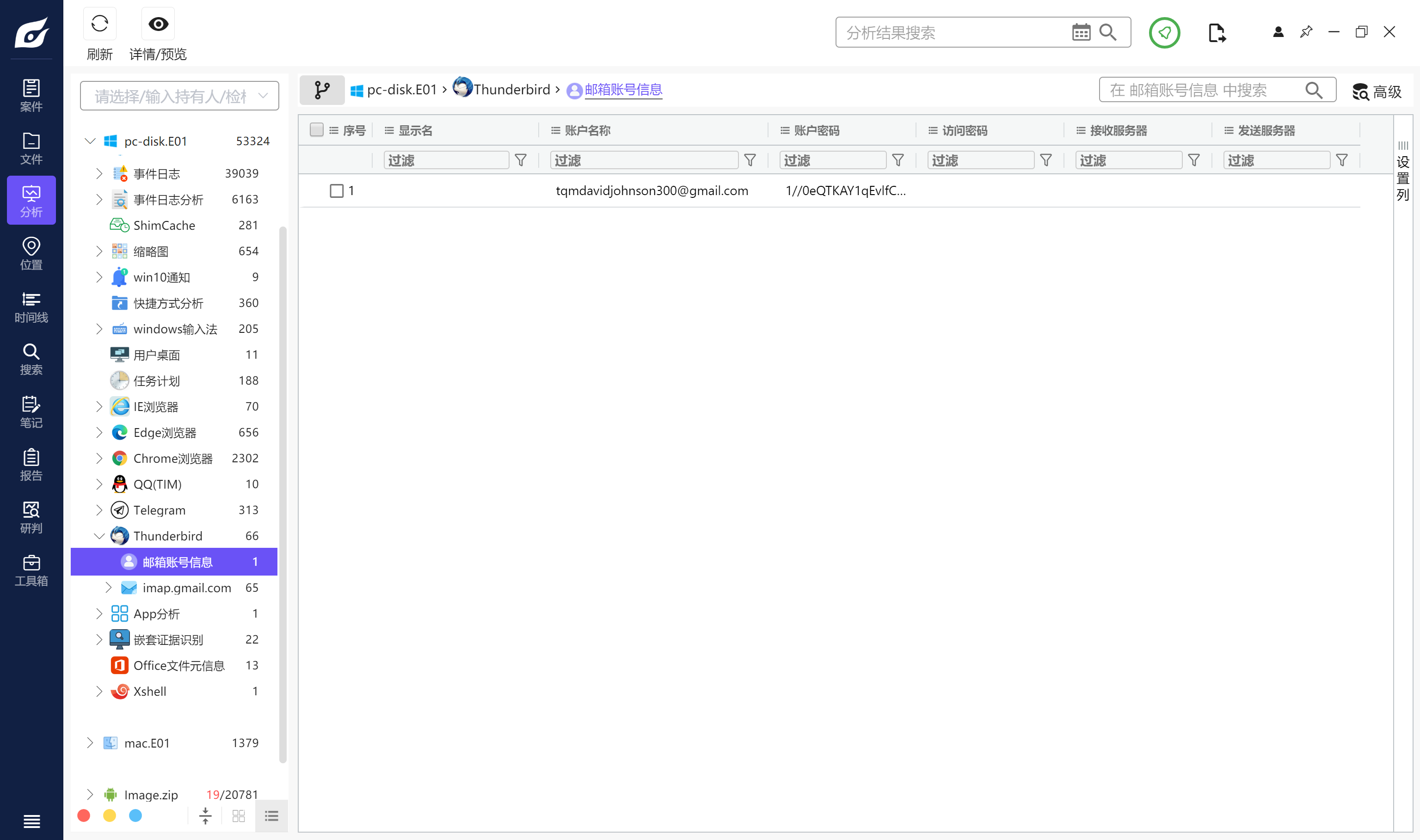Collapse the Thunderbird tree node
The height and width of the screenshot is (840, 1420).
point(99,536)
